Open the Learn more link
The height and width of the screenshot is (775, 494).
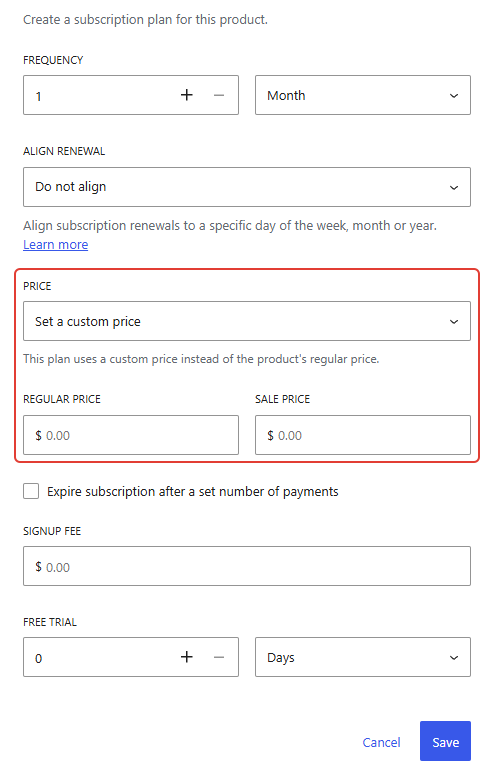click(55, 245)
